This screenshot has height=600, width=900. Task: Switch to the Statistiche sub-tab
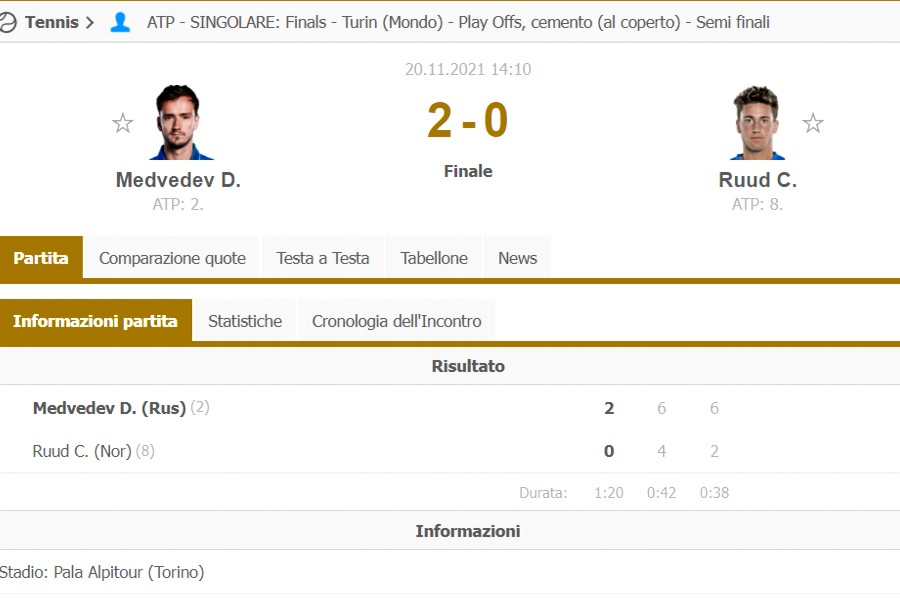(245, 321)
